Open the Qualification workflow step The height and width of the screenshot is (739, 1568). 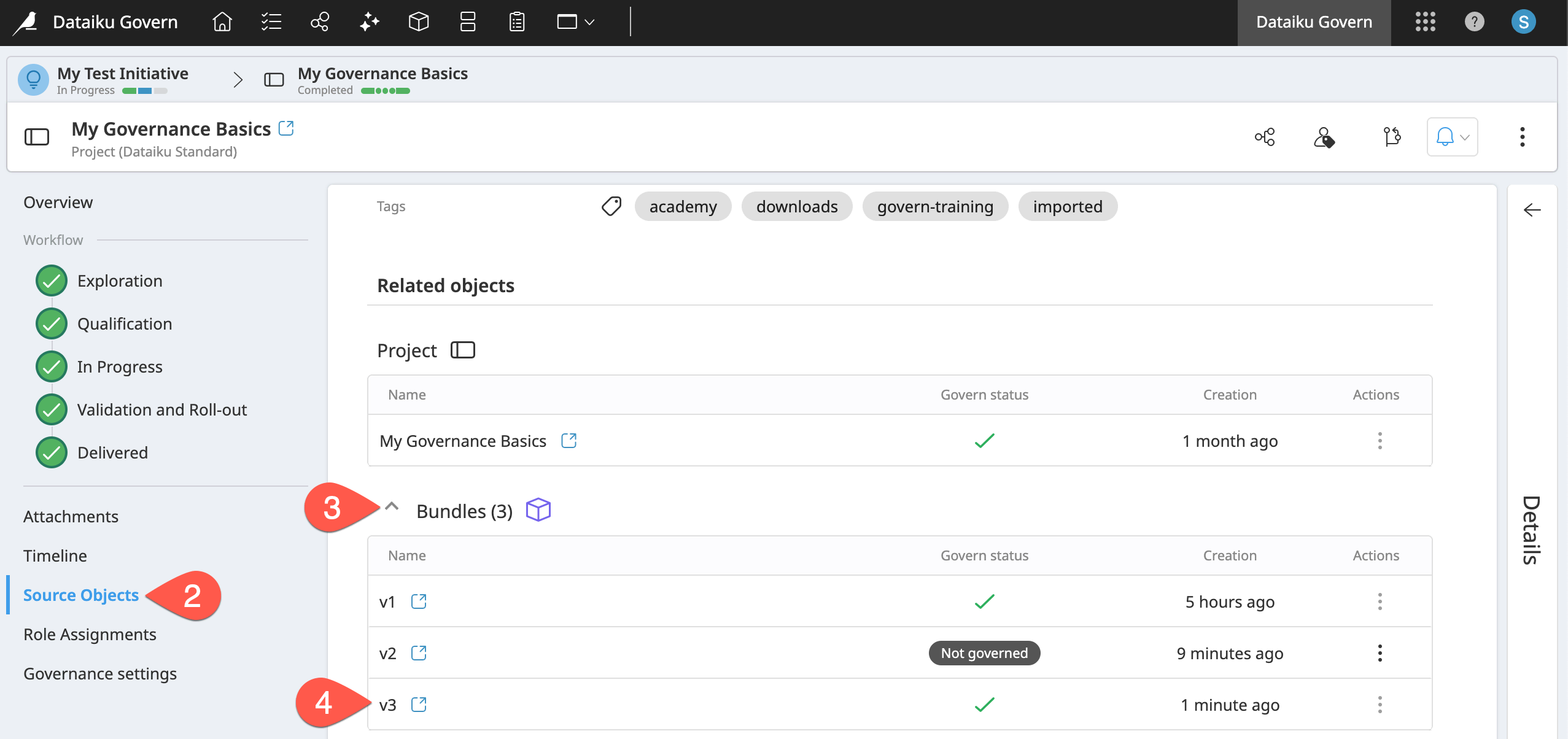pos(125,324)
